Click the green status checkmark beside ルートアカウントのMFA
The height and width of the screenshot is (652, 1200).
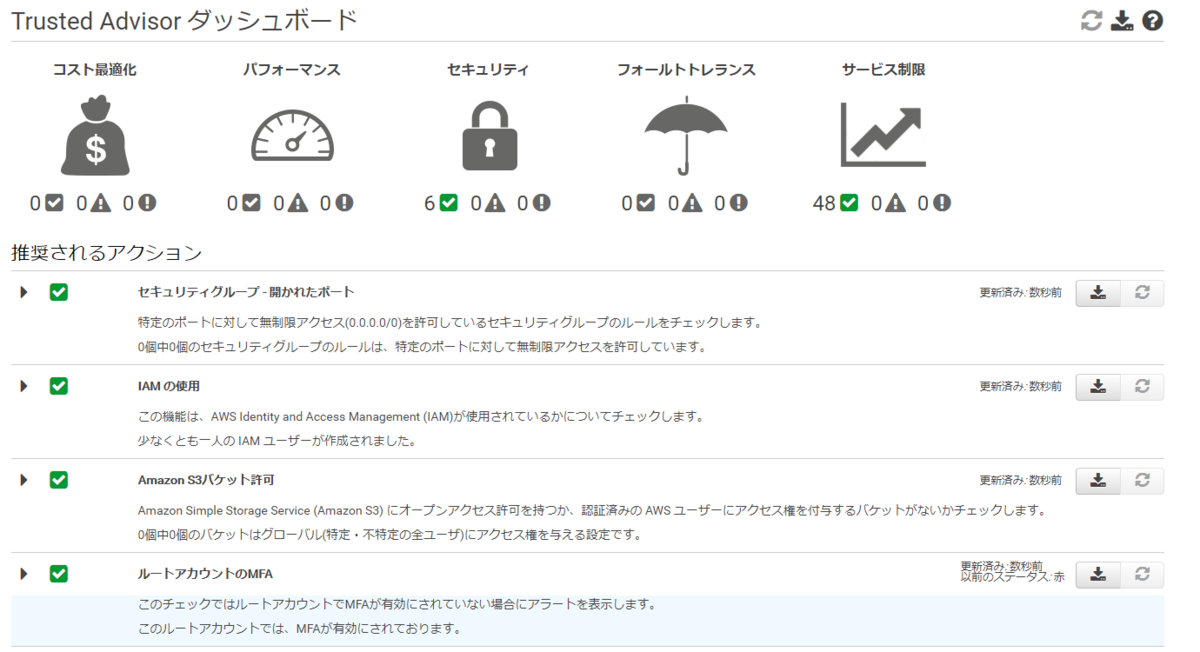(58, 573)
